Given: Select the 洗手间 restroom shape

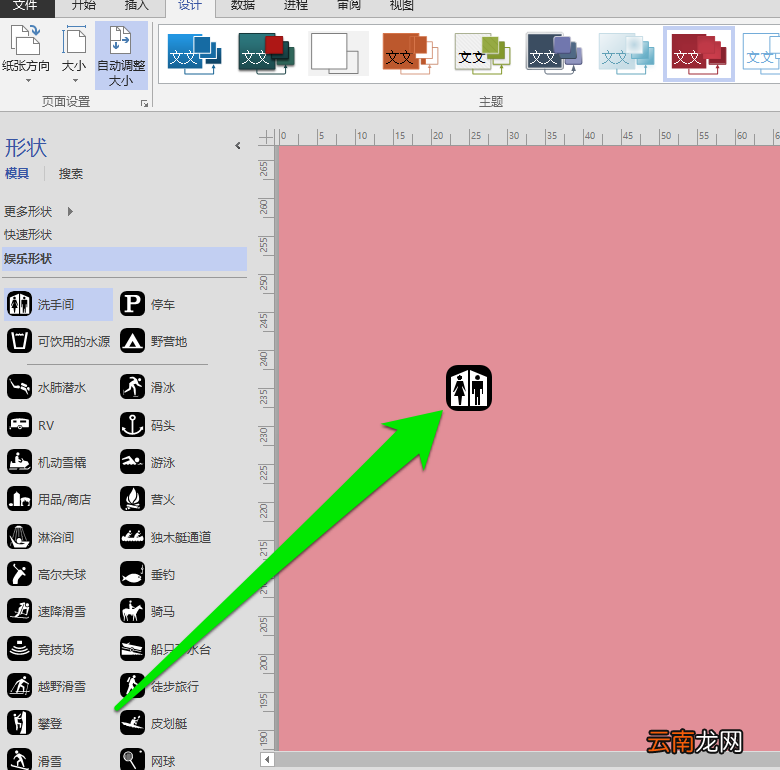Looking at the screenshot, I should 59,304.
